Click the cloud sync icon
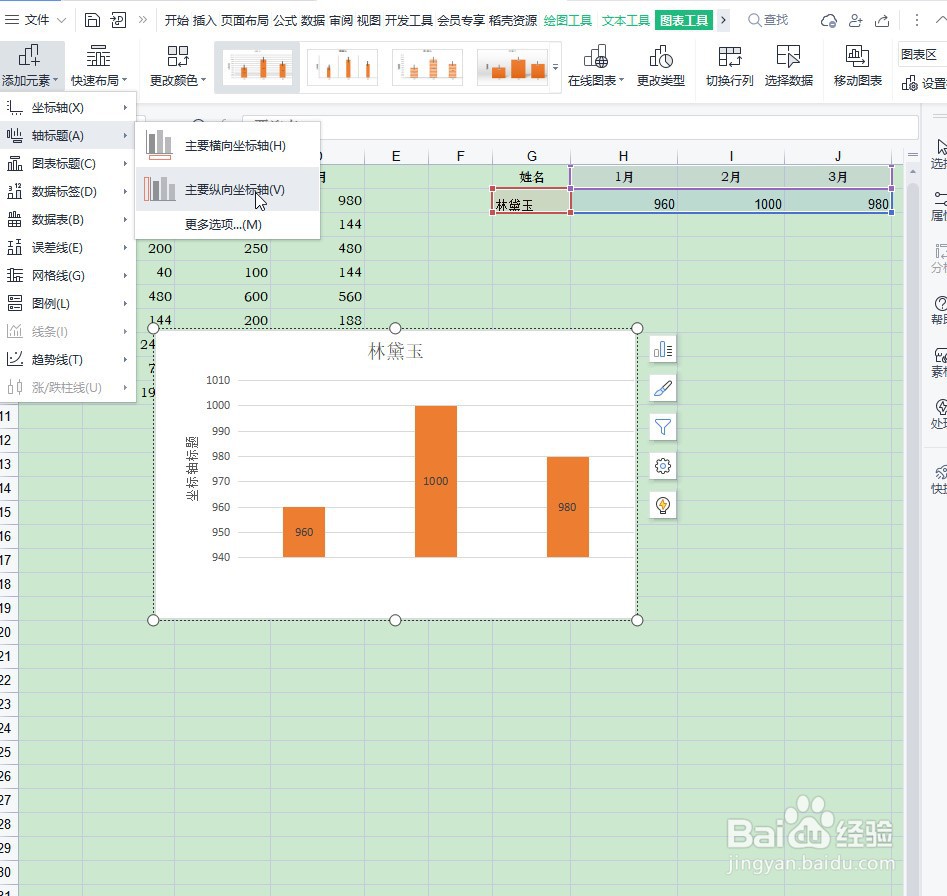The width and height of the screenshot is (947, 896). tap(829, 21)
